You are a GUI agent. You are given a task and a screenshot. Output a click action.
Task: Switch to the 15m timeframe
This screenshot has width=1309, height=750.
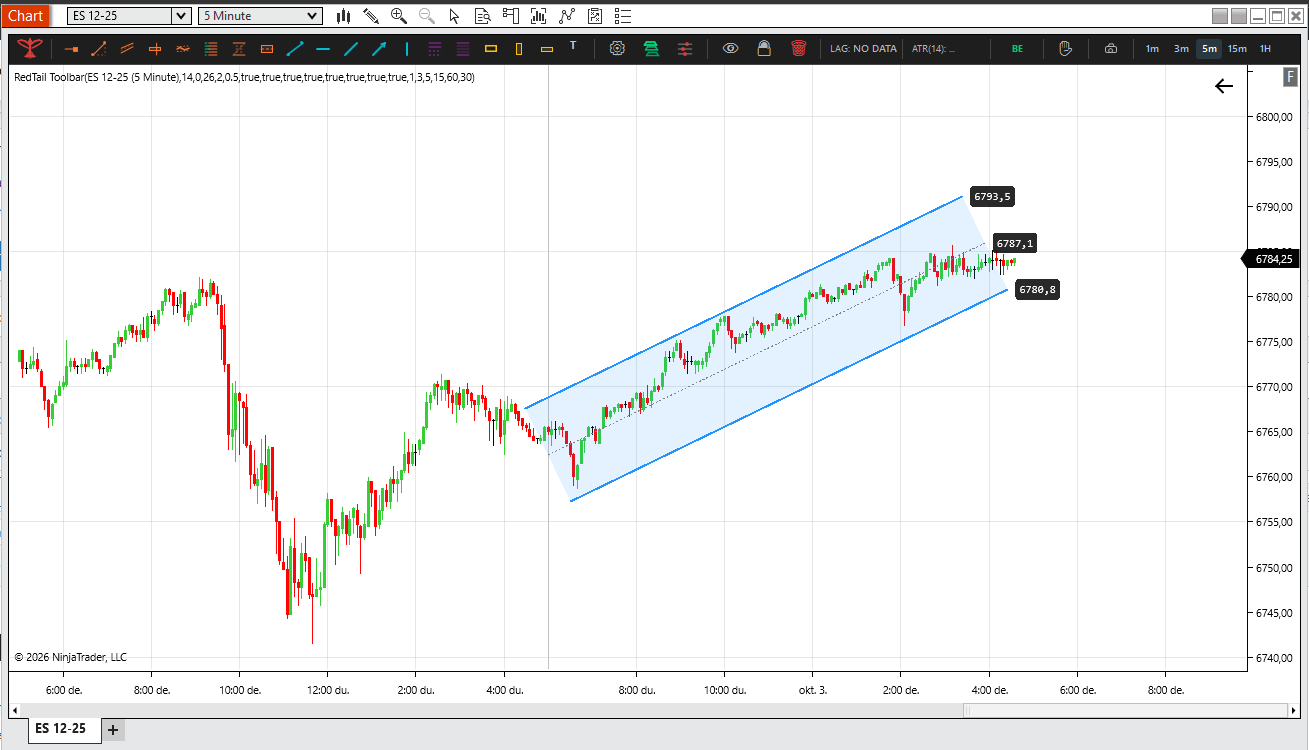[x=1237, y=49]
